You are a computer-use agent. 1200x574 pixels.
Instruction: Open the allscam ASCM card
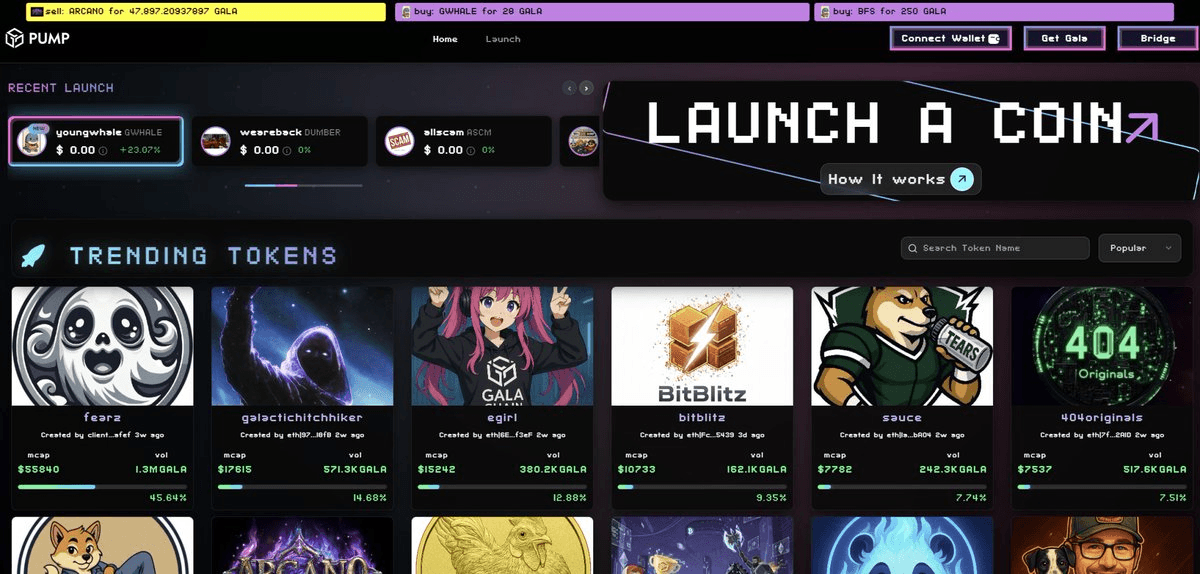464,141
